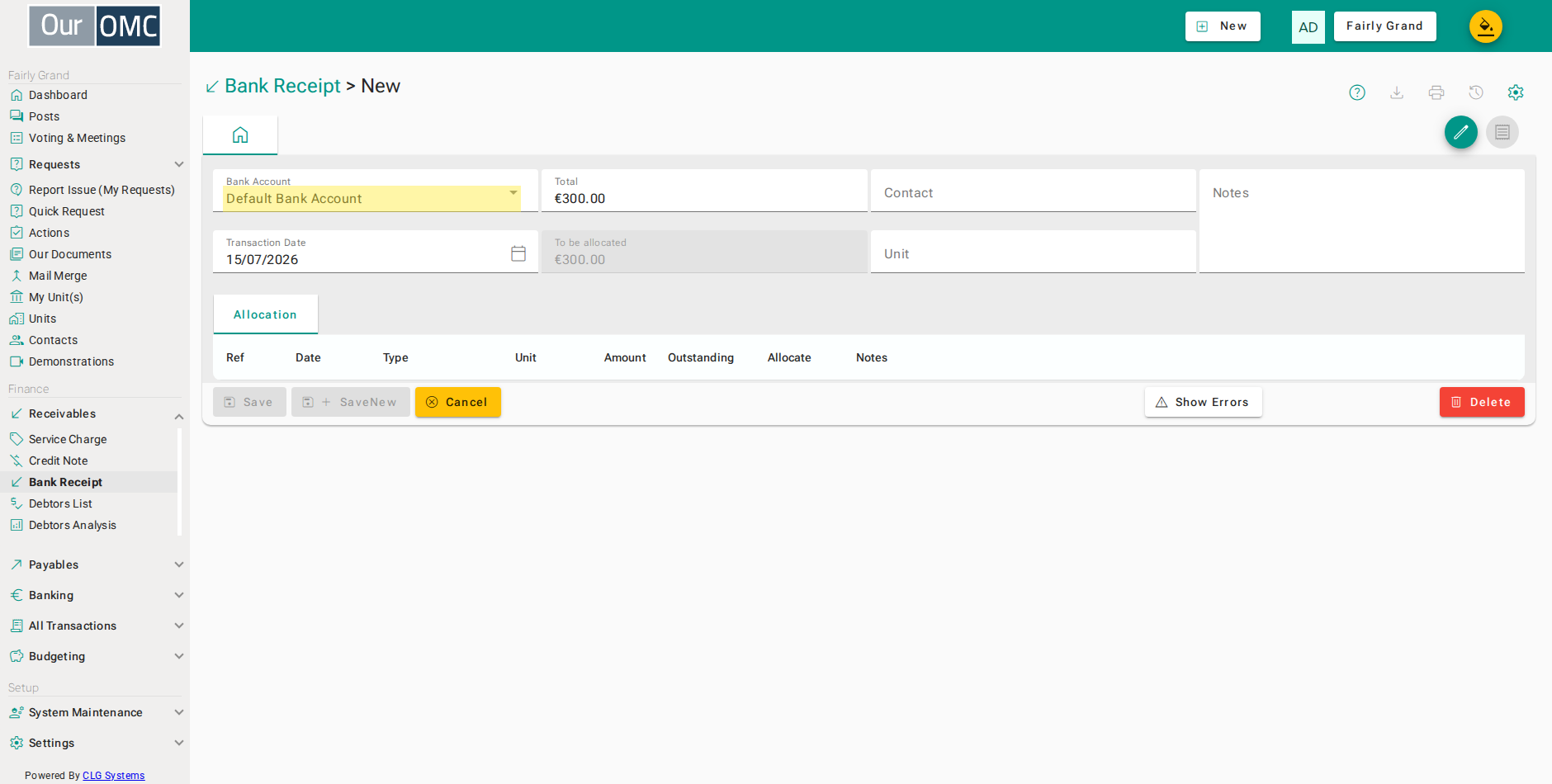
Task: Open the CLG Systems link
Action: point(113,776)
